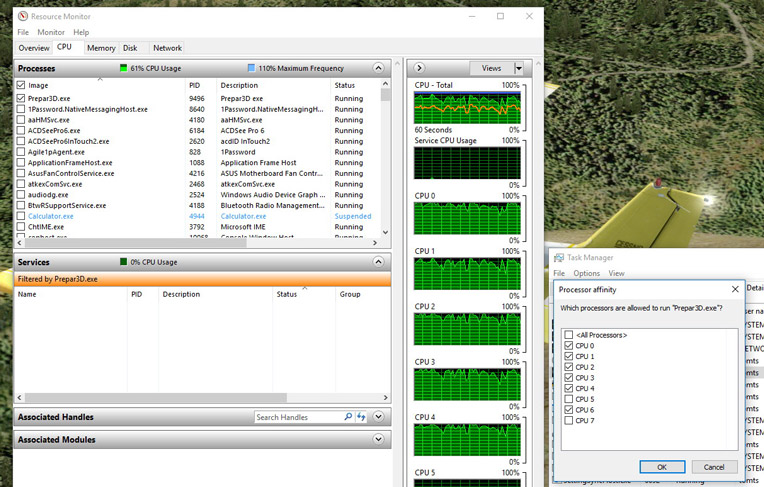
Task: Enable the CPU 5 affinity checkbox
Action: [569, 398]
